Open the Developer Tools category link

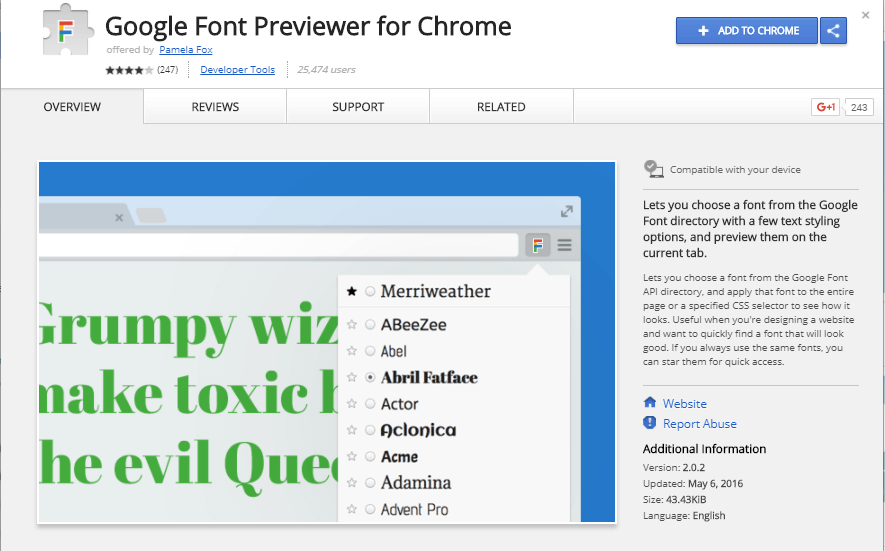pos(238,69)
